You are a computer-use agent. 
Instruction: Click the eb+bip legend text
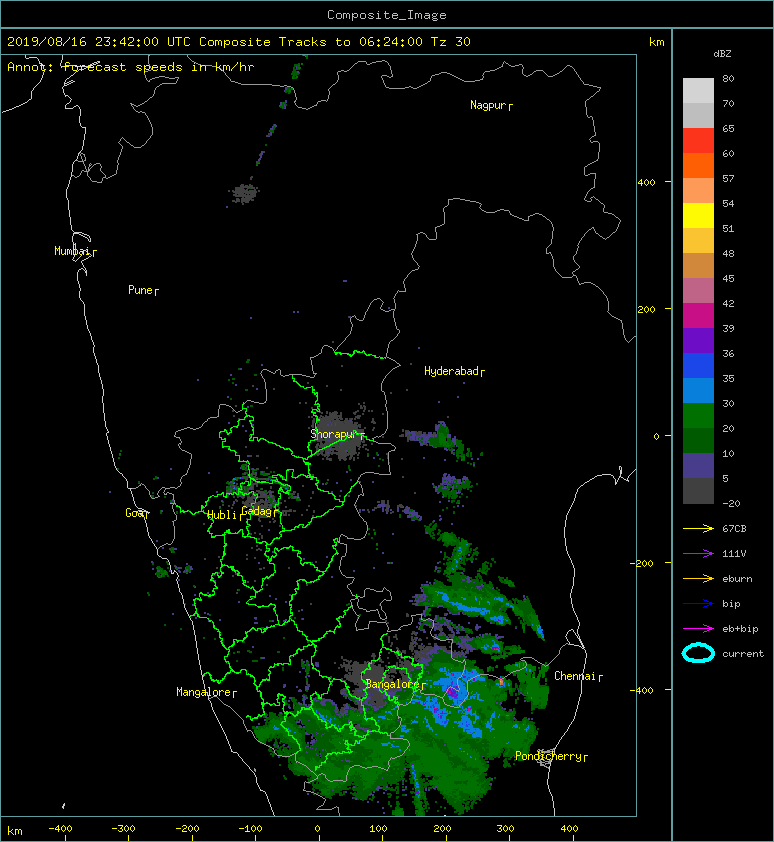coord(740,629)
